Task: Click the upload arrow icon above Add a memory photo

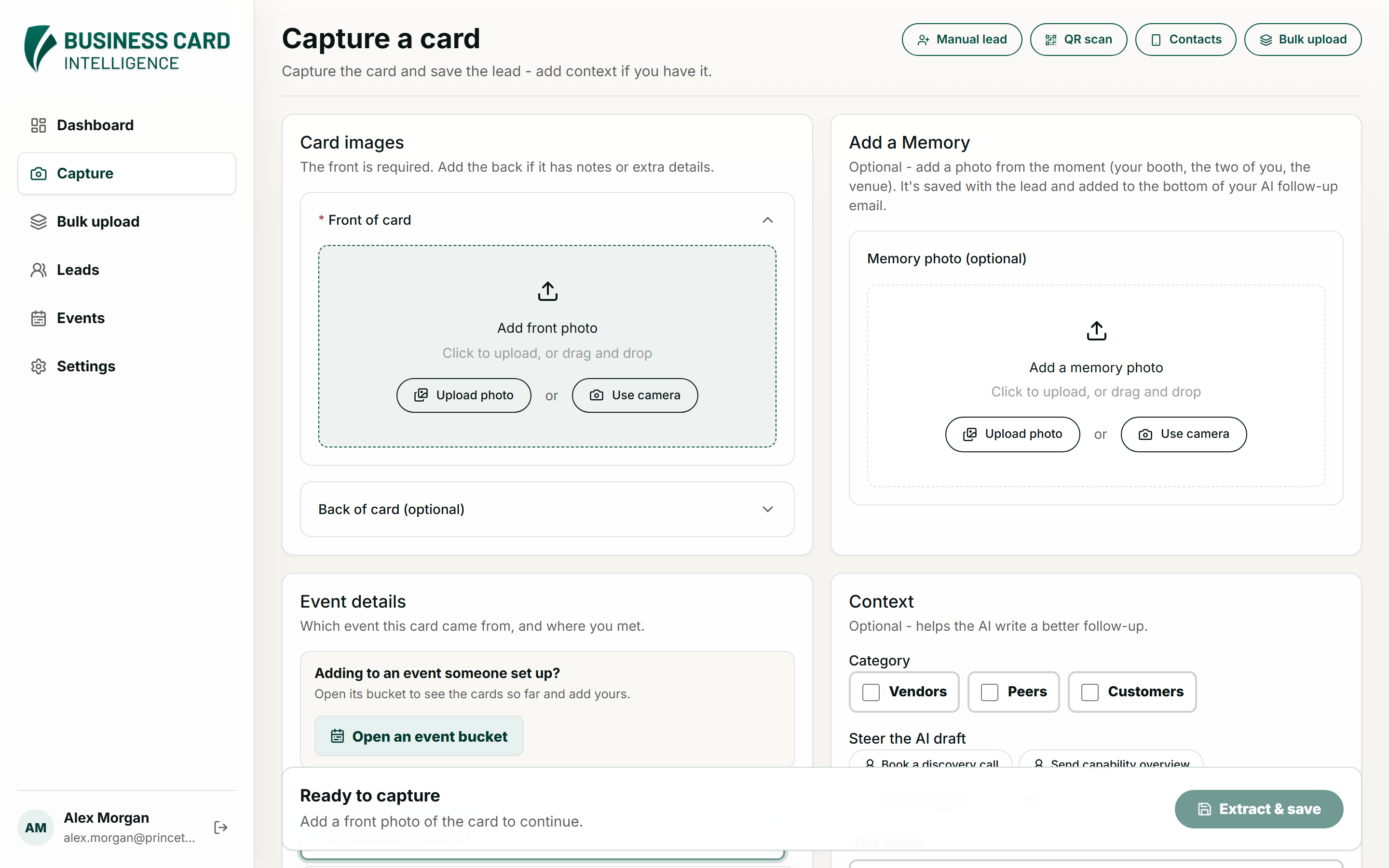Action: [x=1096, y=331]
